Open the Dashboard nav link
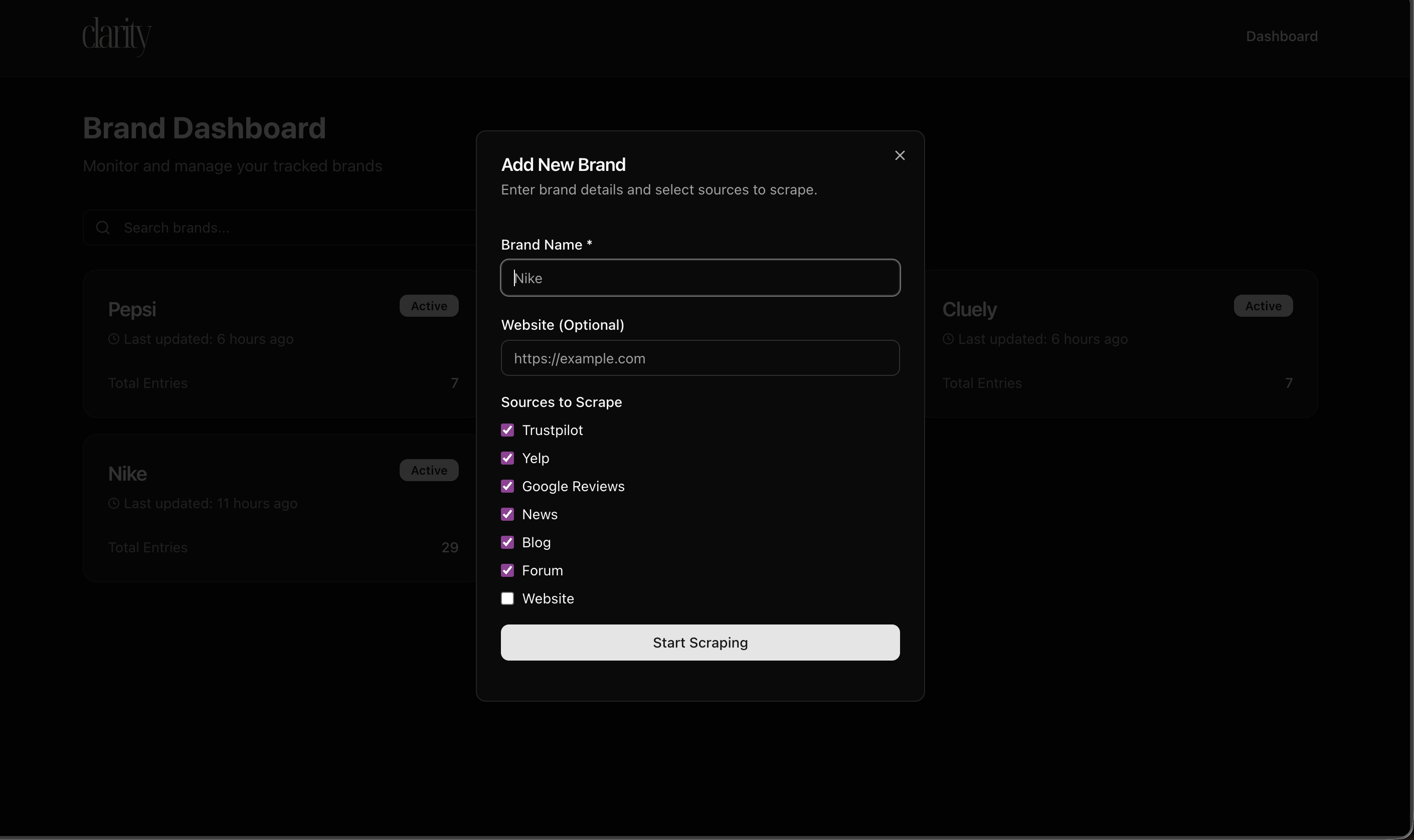 tap(1281, 36)
